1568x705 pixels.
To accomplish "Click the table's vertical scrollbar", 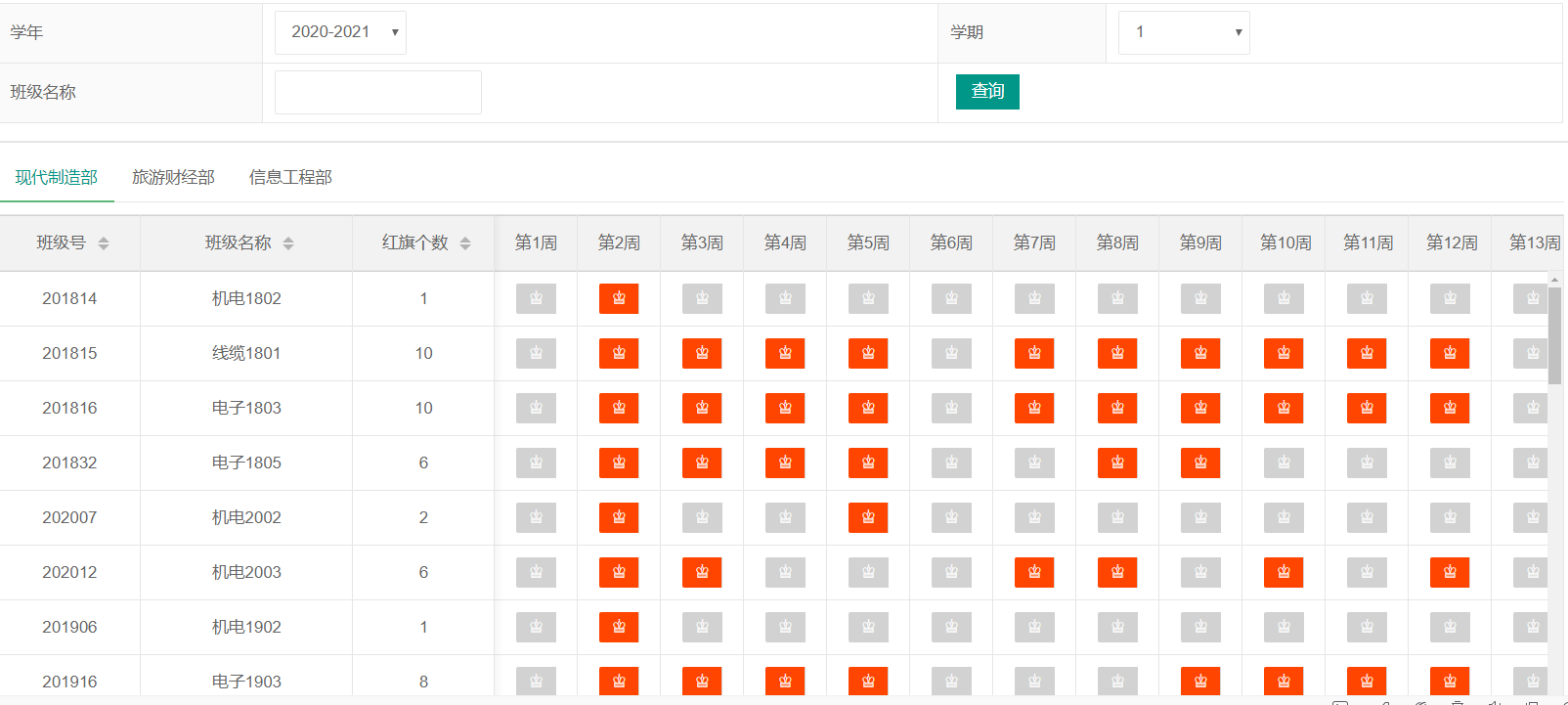I will point(1554,332).
